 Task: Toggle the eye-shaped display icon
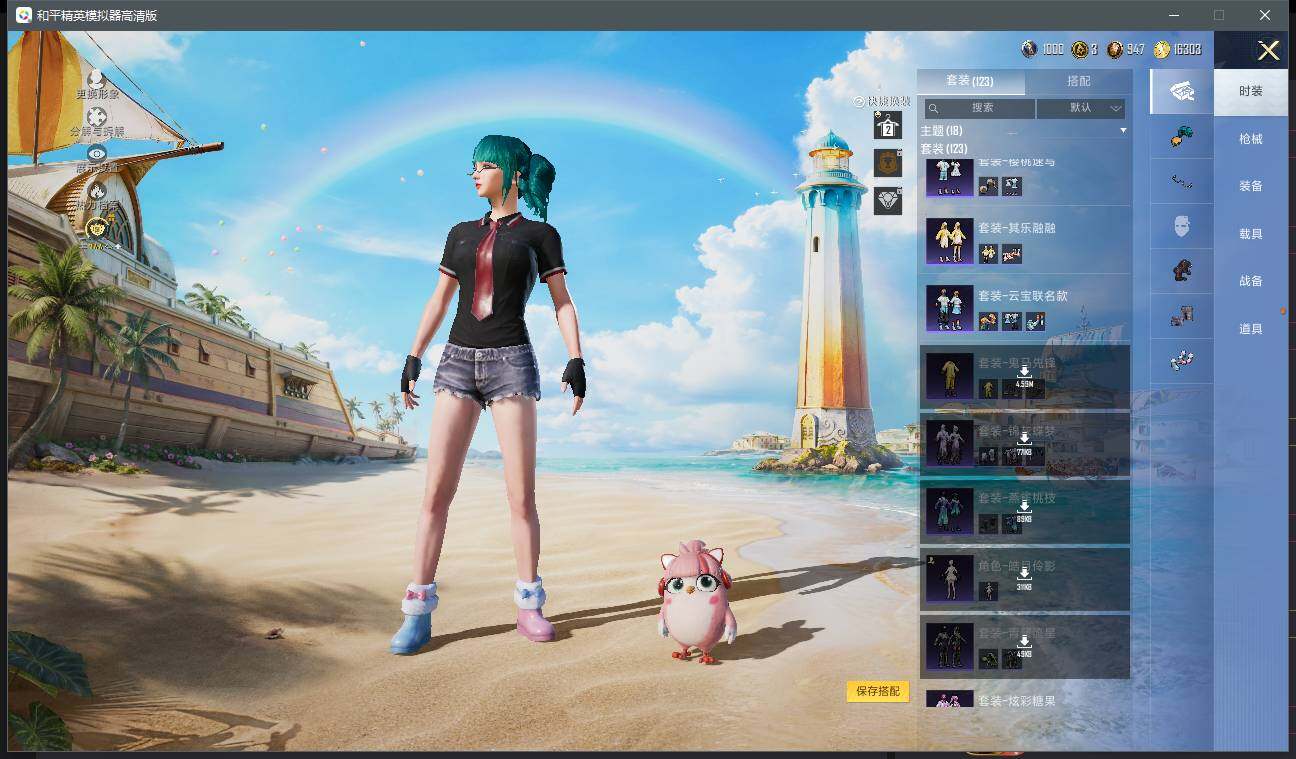(97, 153)
